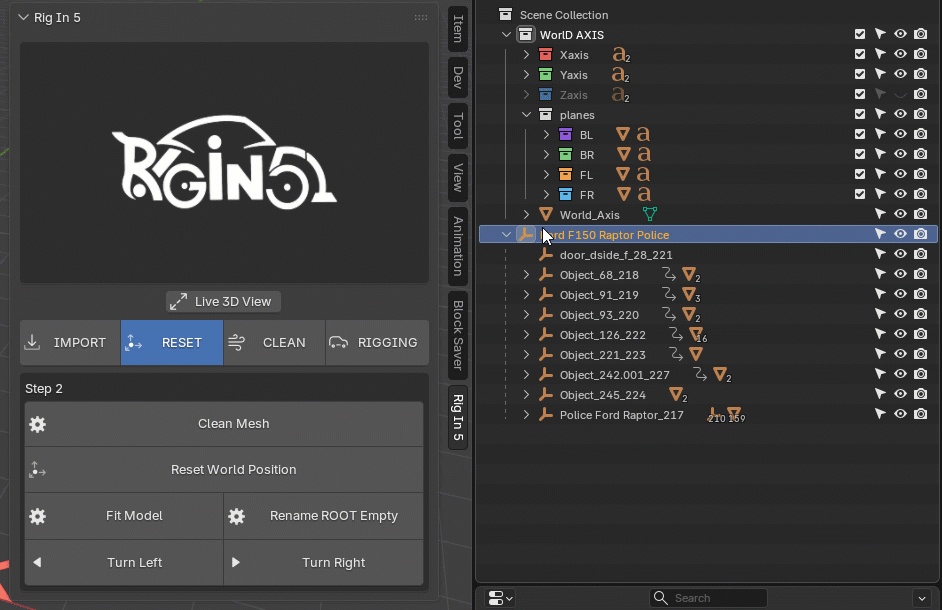Click Rename ROOT Empty button
The height and width of the screenshot is (610, 942).
click(323, 516)
